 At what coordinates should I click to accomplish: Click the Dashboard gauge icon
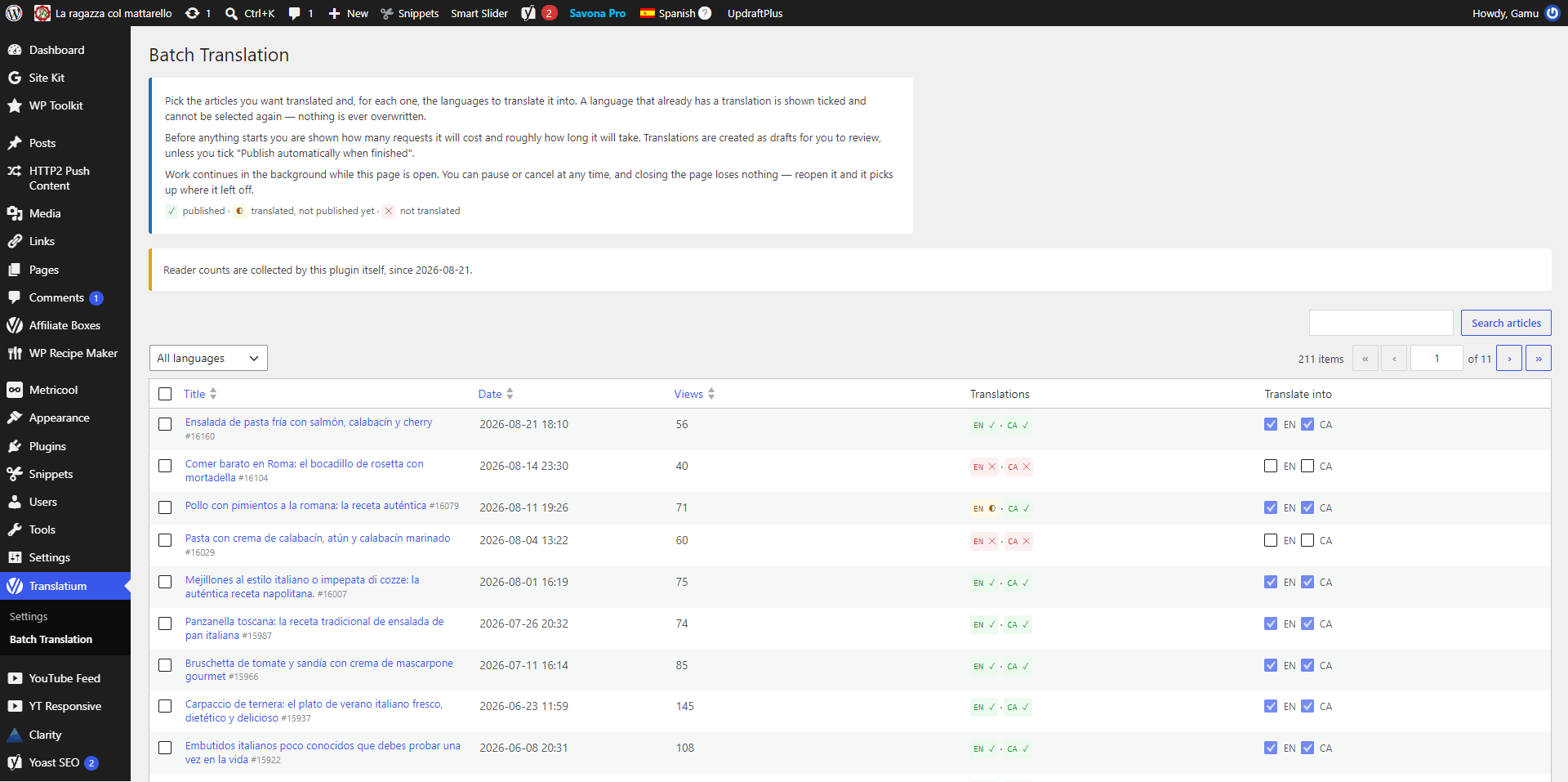15,50
